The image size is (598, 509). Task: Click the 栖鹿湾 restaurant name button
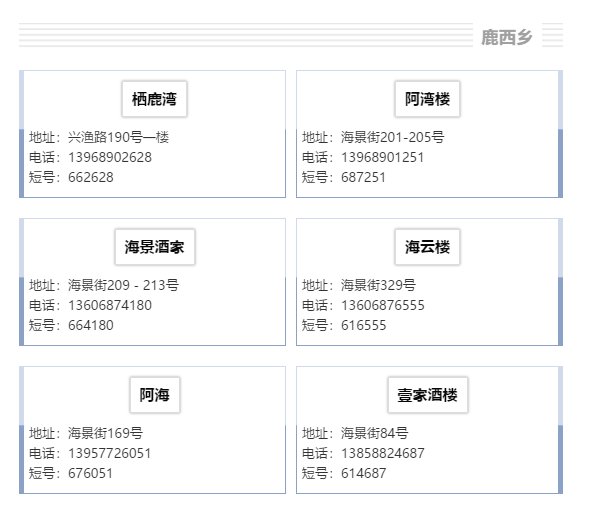pyautogui.click(x=154, y=99)
